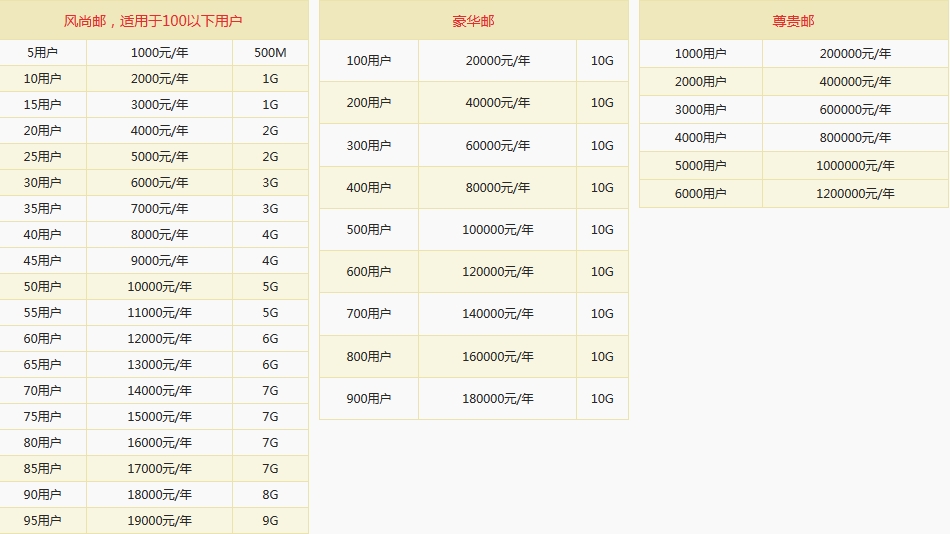Select the 5用户 cell
Image resolution: width=950 pixels, height=534 pixels.
pos(43,53)
